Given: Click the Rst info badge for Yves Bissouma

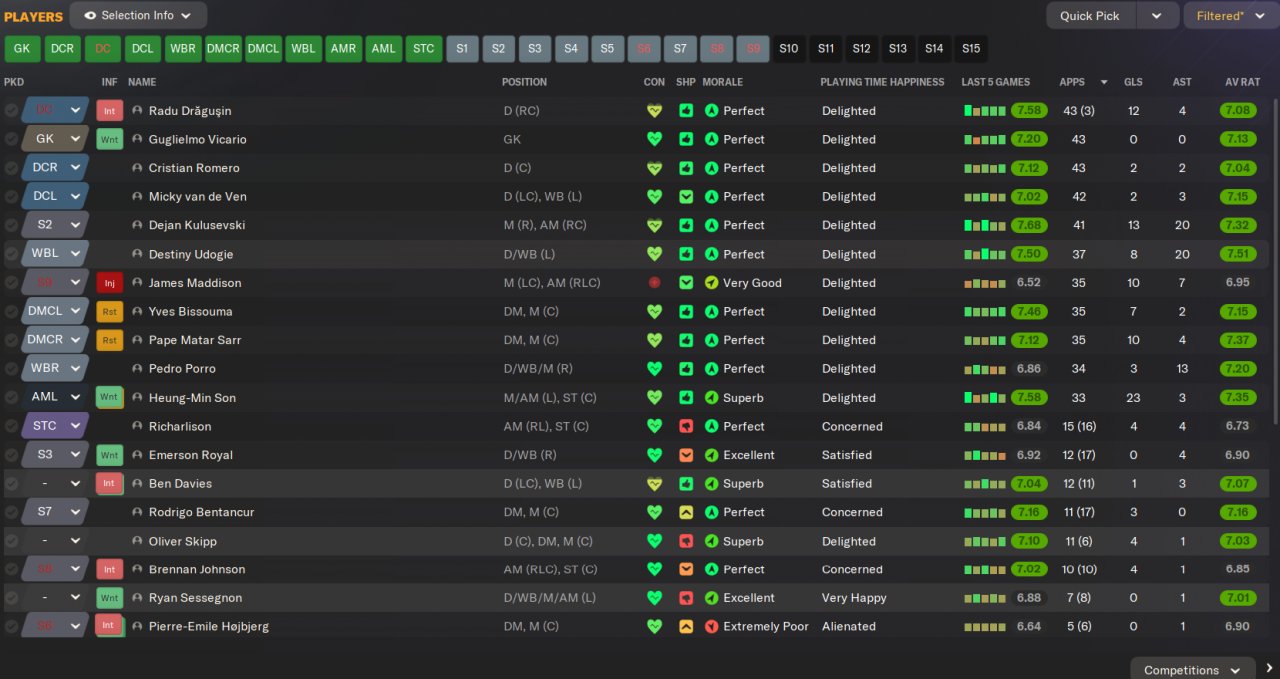Looking at the screenshot, I should 109,312.
